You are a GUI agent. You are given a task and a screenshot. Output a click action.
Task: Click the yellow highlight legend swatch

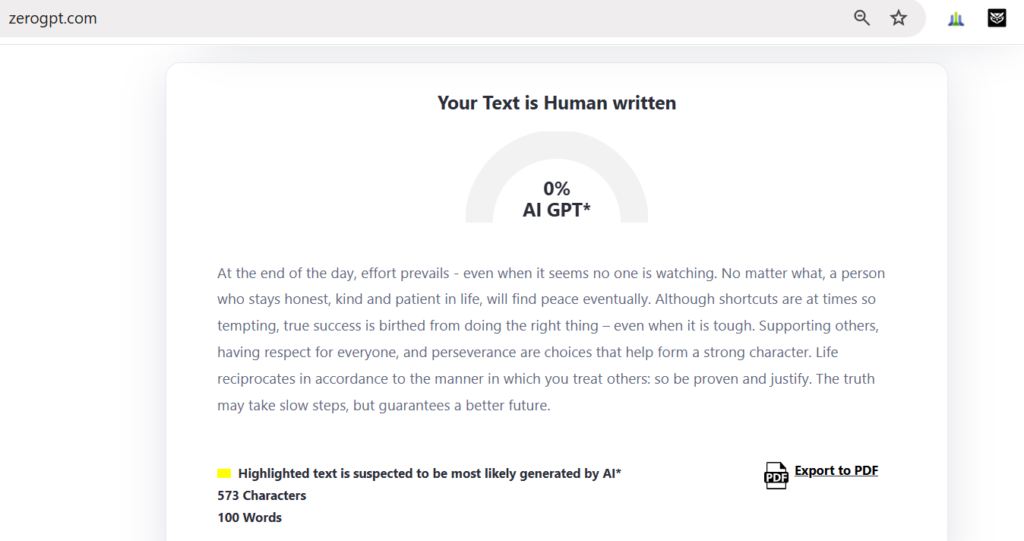224,473
